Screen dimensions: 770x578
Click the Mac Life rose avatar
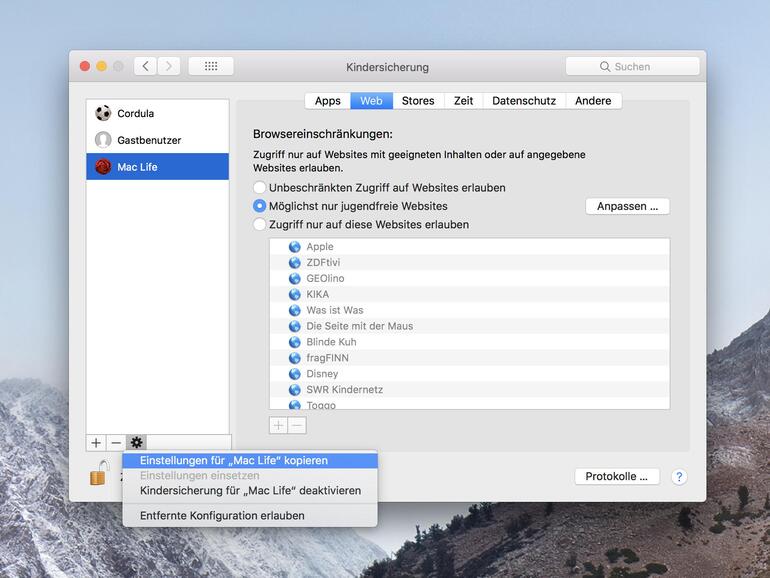click(x=103, y=167)
